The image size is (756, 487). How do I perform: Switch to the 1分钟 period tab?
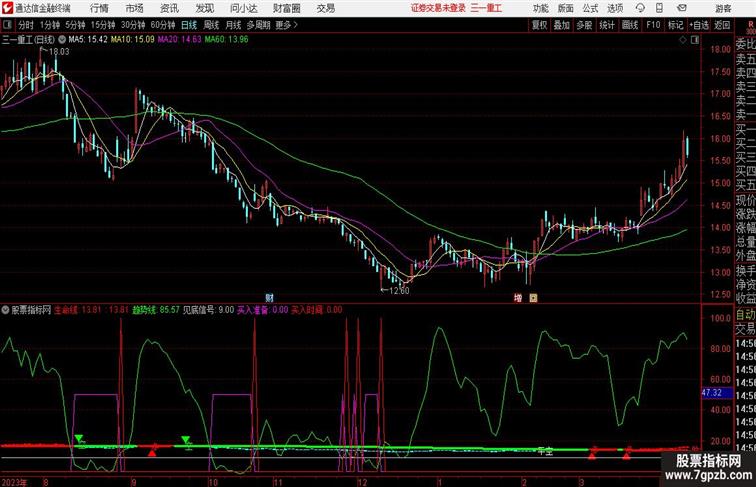(50, 25)
